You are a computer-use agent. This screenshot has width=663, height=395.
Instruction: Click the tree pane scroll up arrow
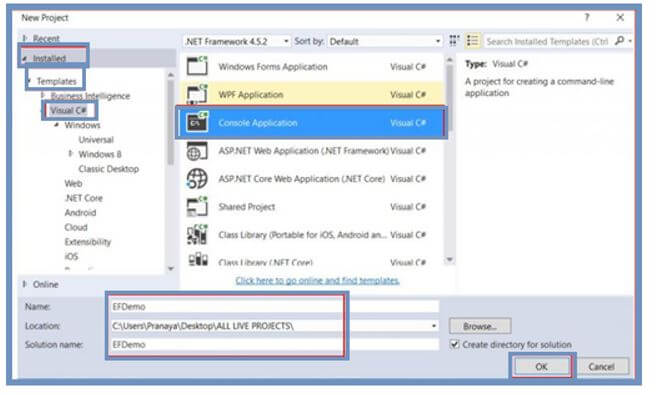coord(171,74)
